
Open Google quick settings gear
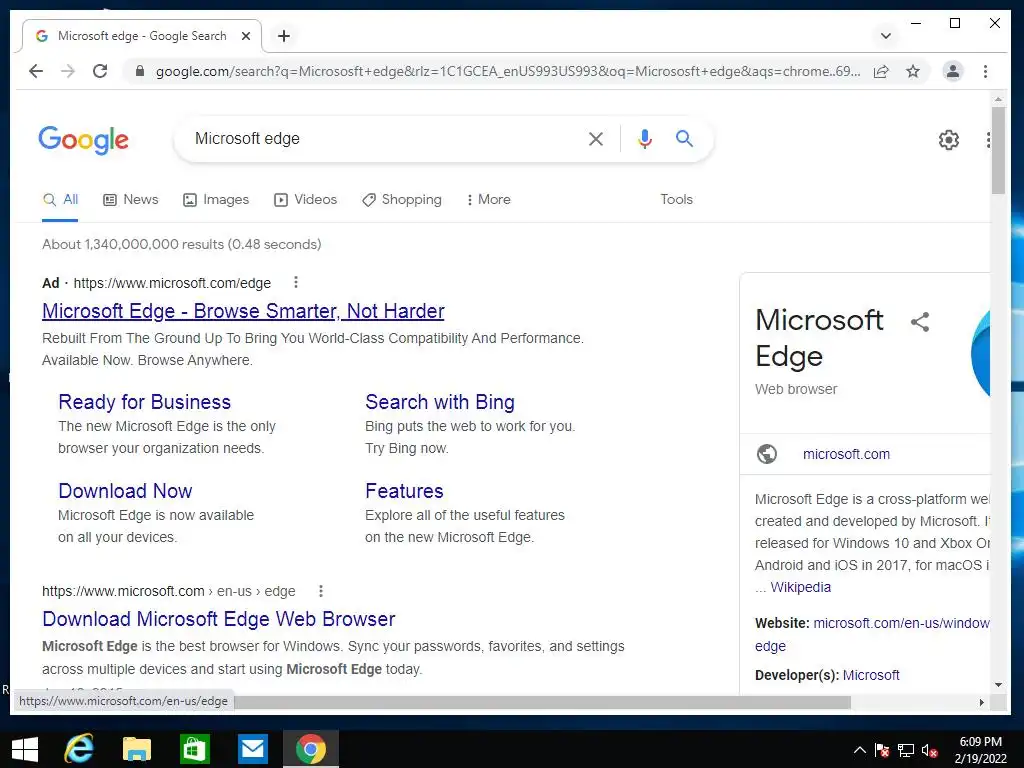tap(948, 139)
